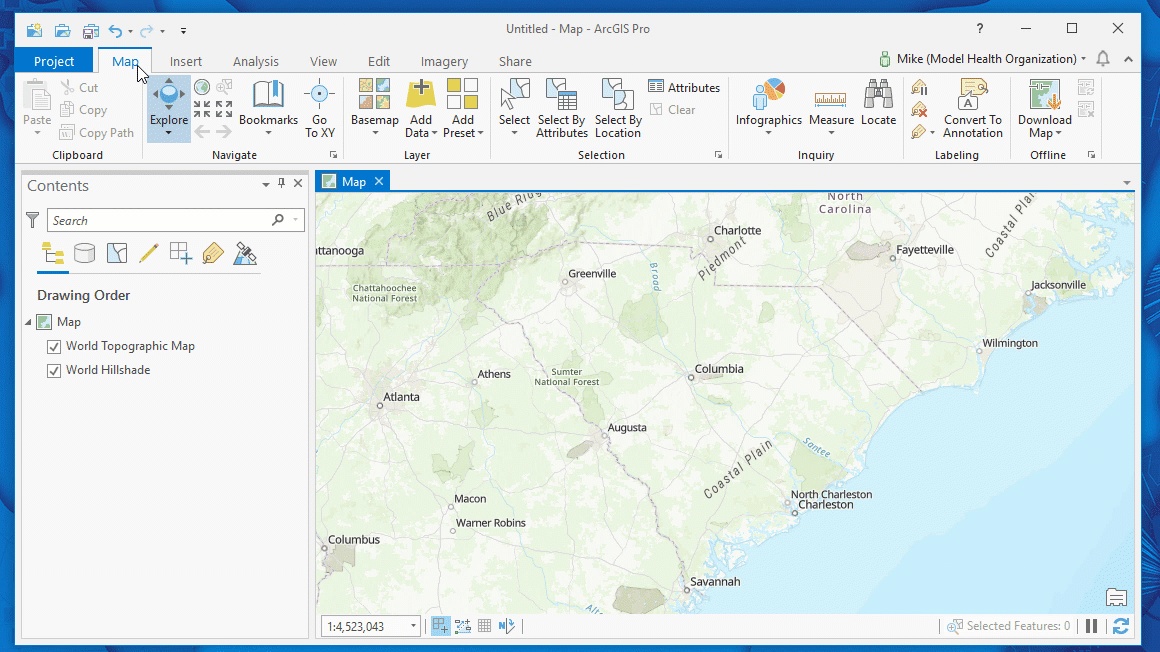Switch to the View tab
This screenshot has height=652, width=1160.
tap(323, 61)
